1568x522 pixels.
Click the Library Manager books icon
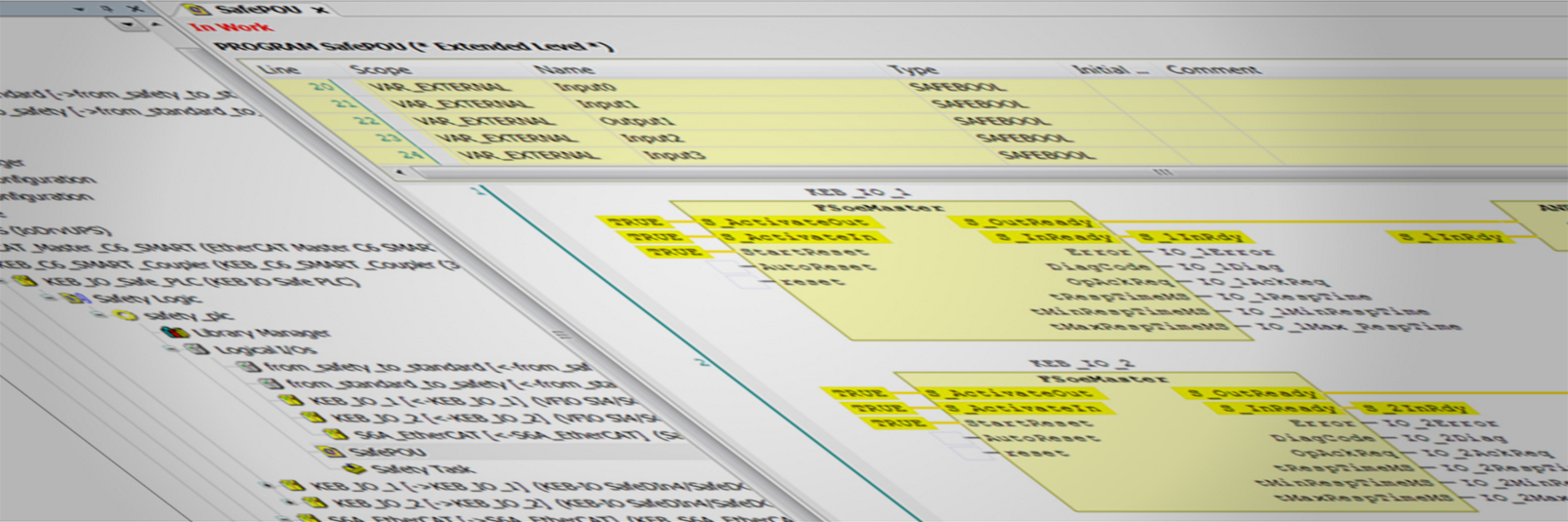click(x=175, y=333)
